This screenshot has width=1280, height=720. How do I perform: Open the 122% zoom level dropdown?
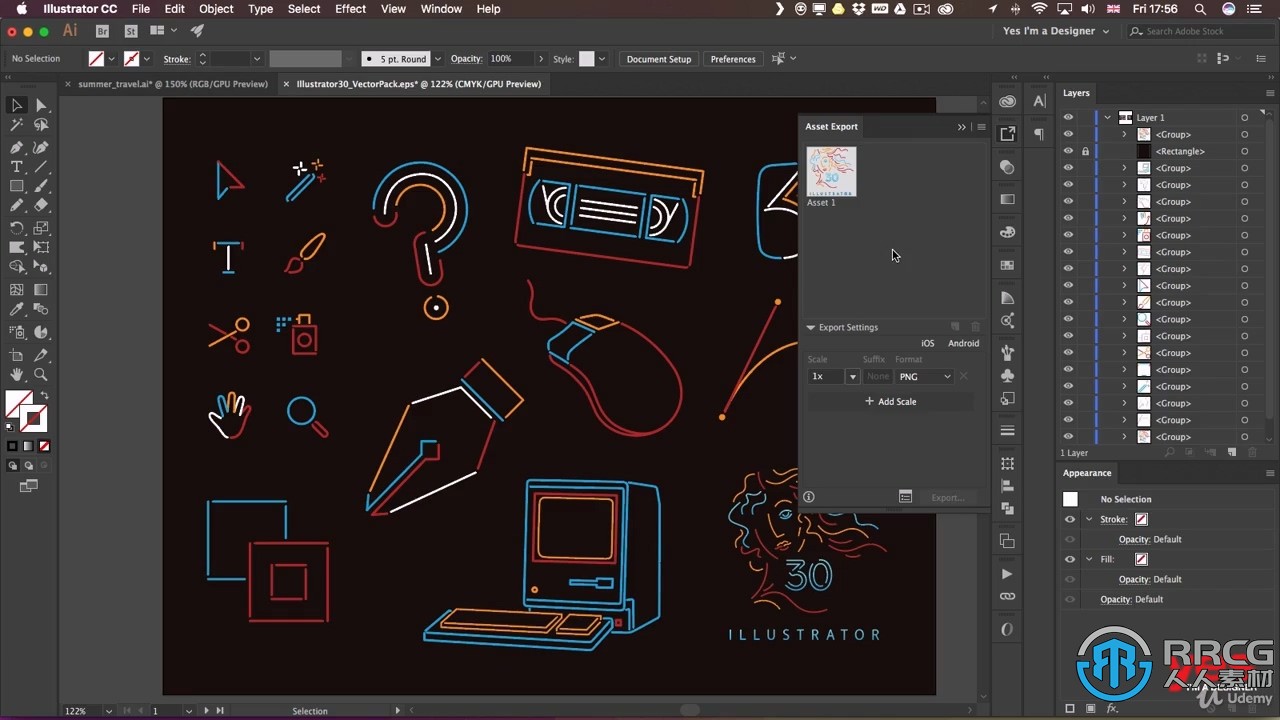108,711
